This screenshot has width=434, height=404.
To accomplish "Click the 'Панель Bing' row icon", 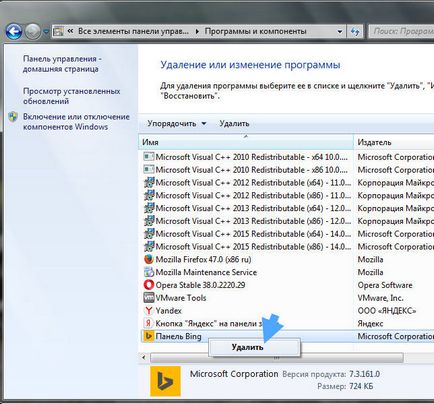I will 148,336.
